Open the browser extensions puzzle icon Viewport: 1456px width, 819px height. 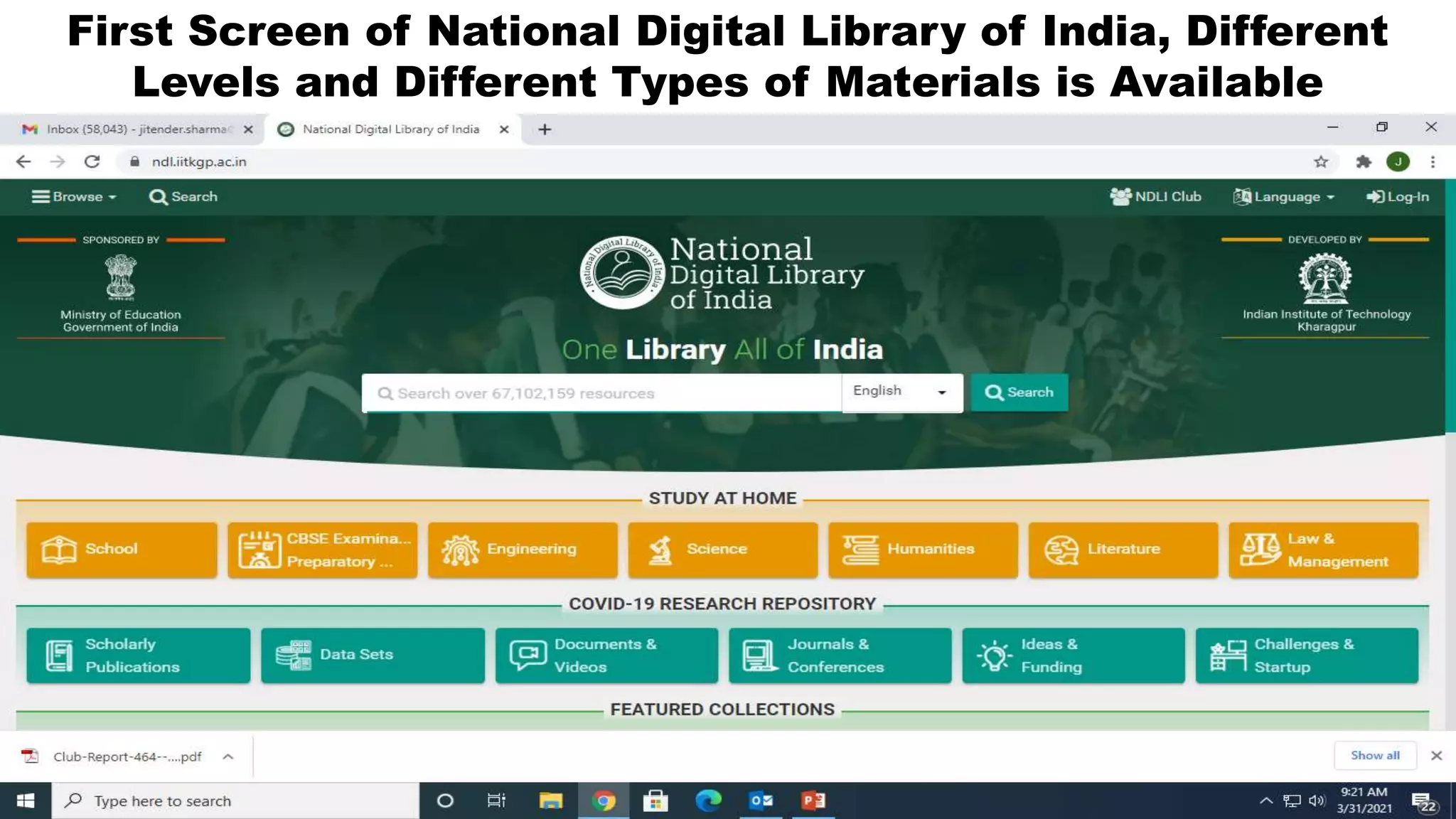point(1363,162)
